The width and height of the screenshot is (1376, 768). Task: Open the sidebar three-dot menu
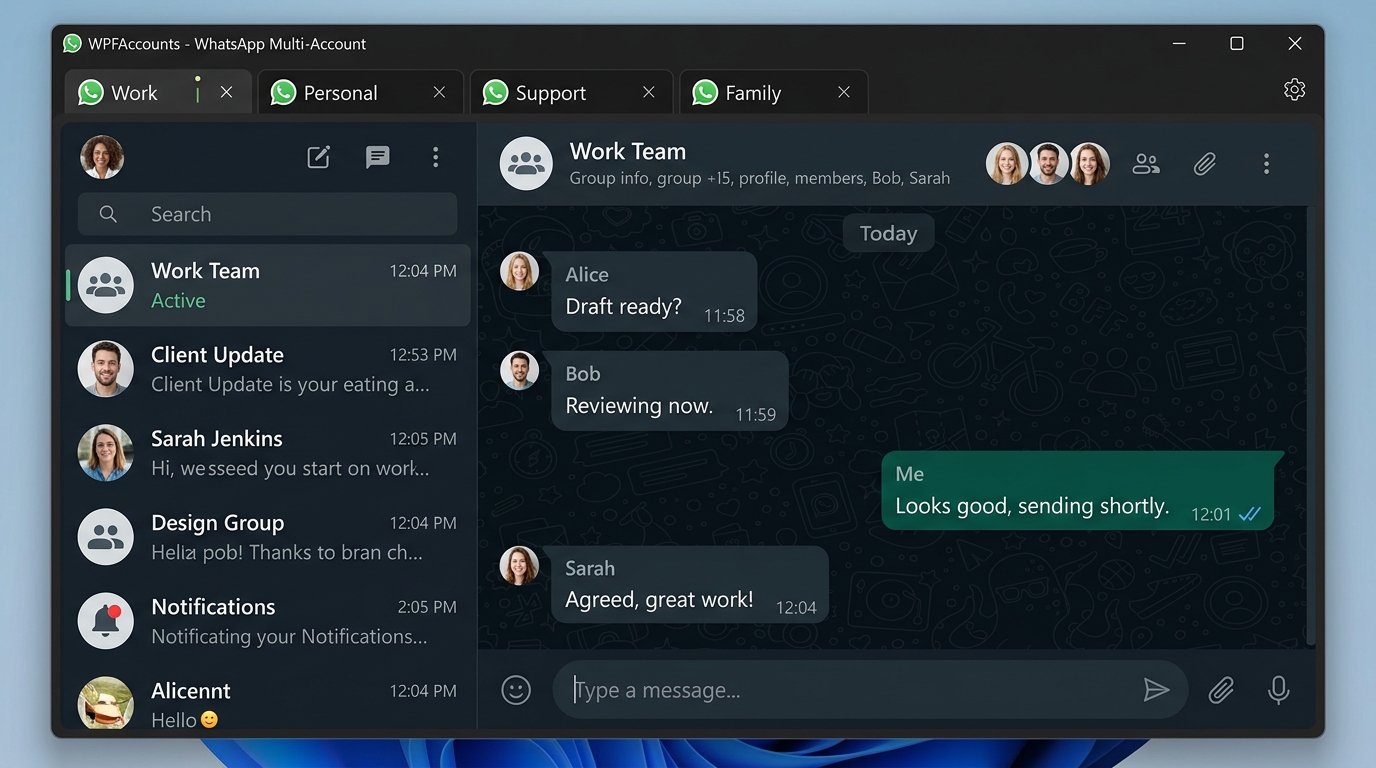click(x=435, y=157)
